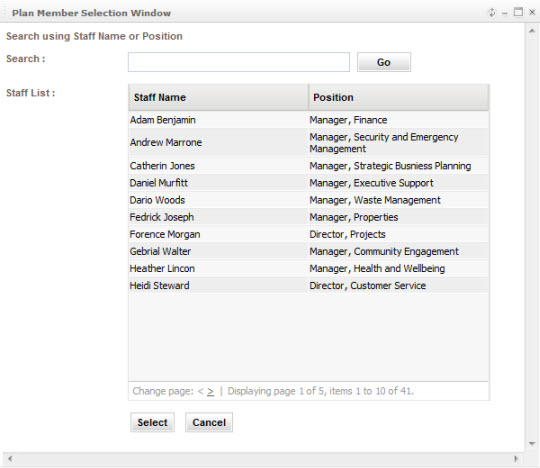Go to previous page with < link
The height and width of the screenshot is (468, 540).
[x=200, y=392]
